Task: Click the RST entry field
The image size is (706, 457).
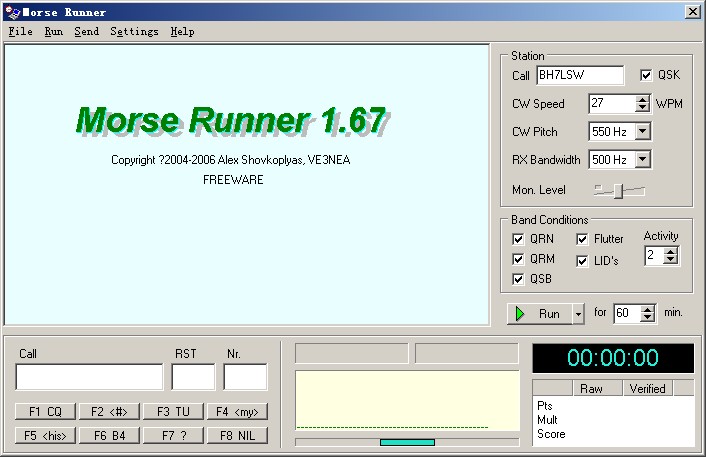Action: point(193,377)
